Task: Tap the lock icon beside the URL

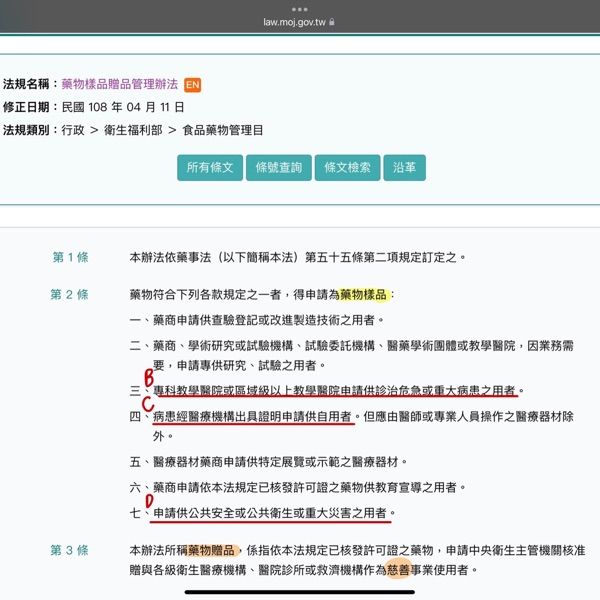Action: (x=332, y=21)
